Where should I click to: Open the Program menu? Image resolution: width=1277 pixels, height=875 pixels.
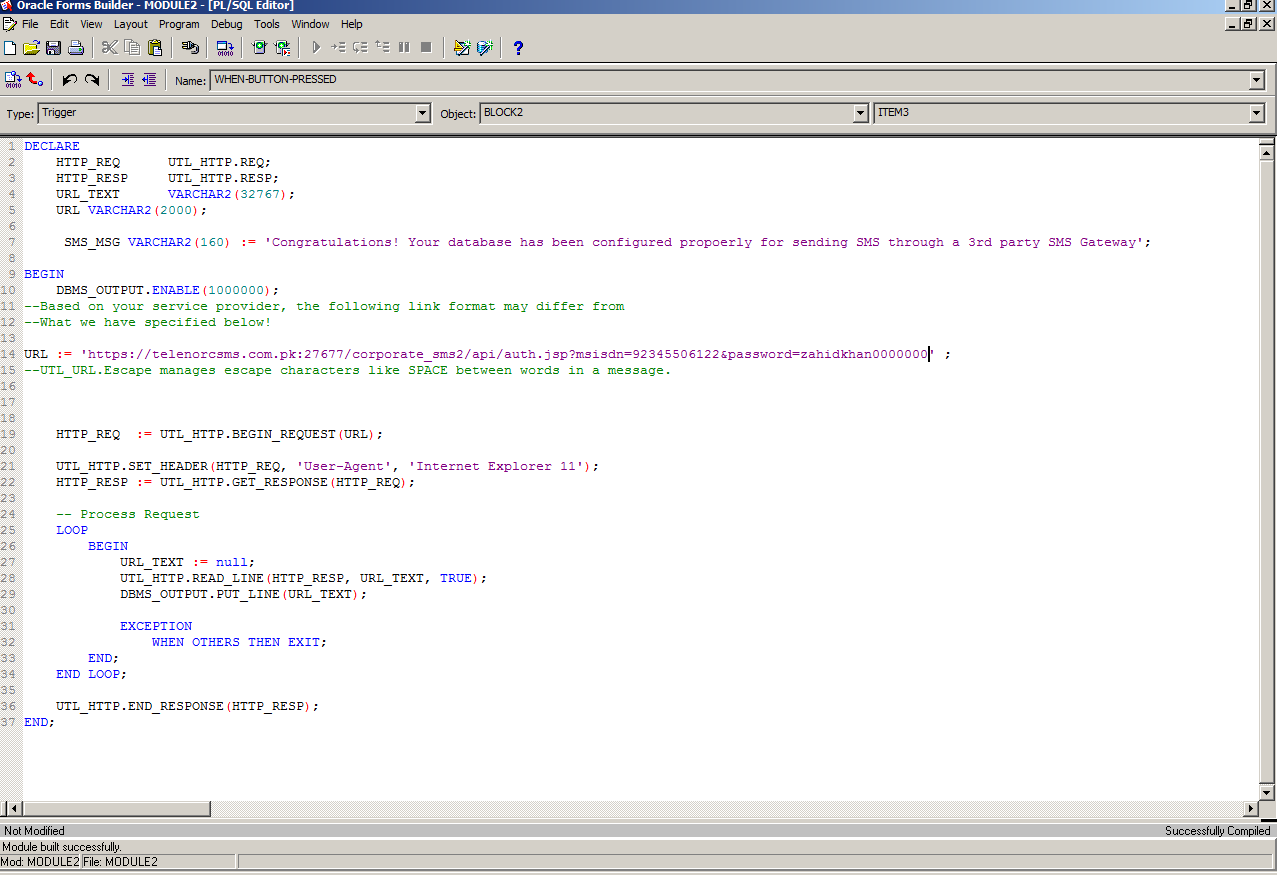click(179, 24)
